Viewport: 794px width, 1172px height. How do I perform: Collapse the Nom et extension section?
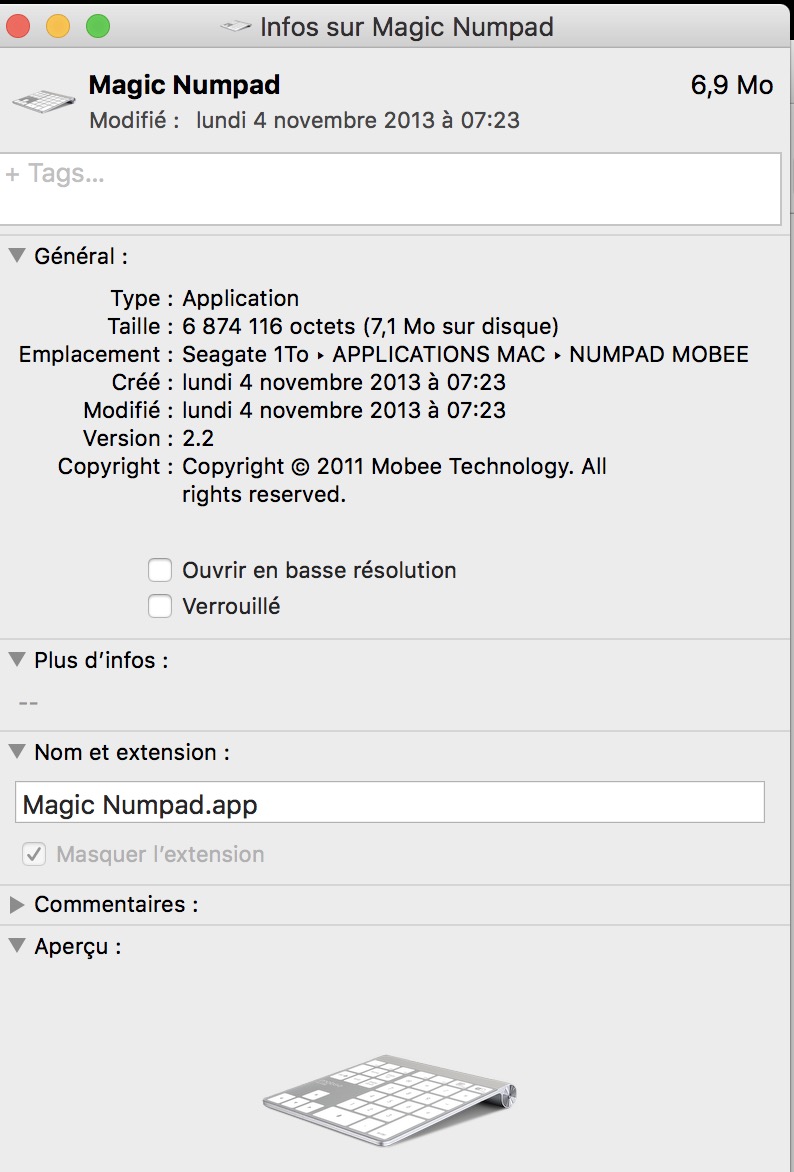tap(17, 752)
